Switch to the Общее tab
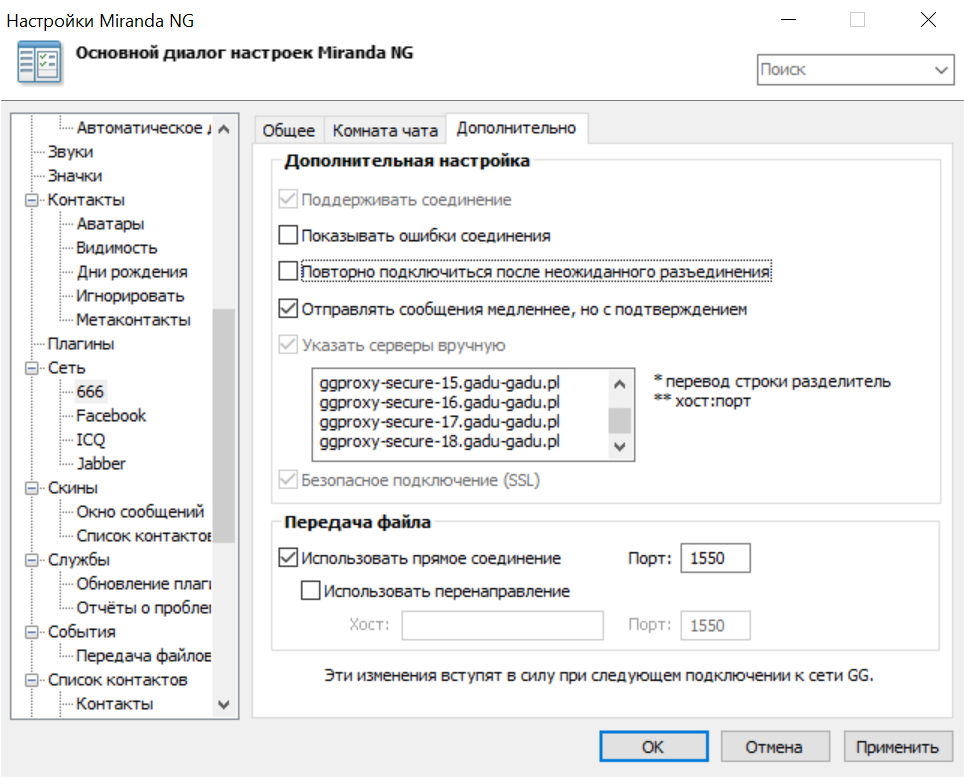 click(289, 129)
